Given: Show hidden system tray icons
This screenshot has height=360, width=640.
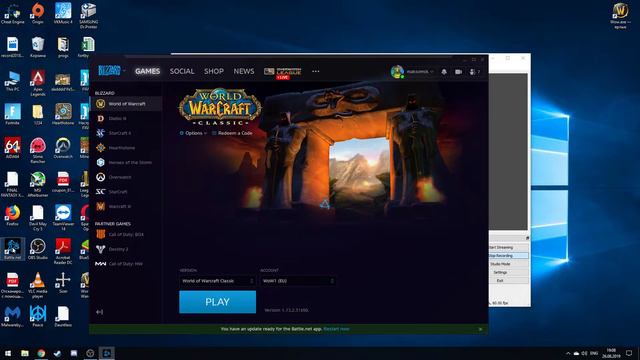Looking at the screenshot, I should (x=568, y=353).
